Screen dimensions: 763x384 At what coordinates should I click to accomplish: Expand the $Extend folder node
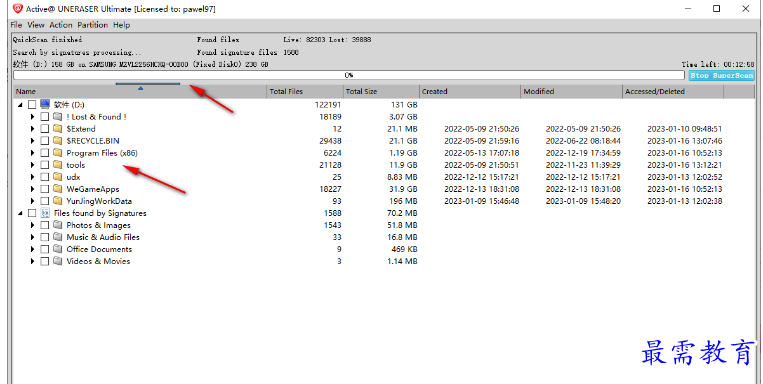click(x=33, y=129)
